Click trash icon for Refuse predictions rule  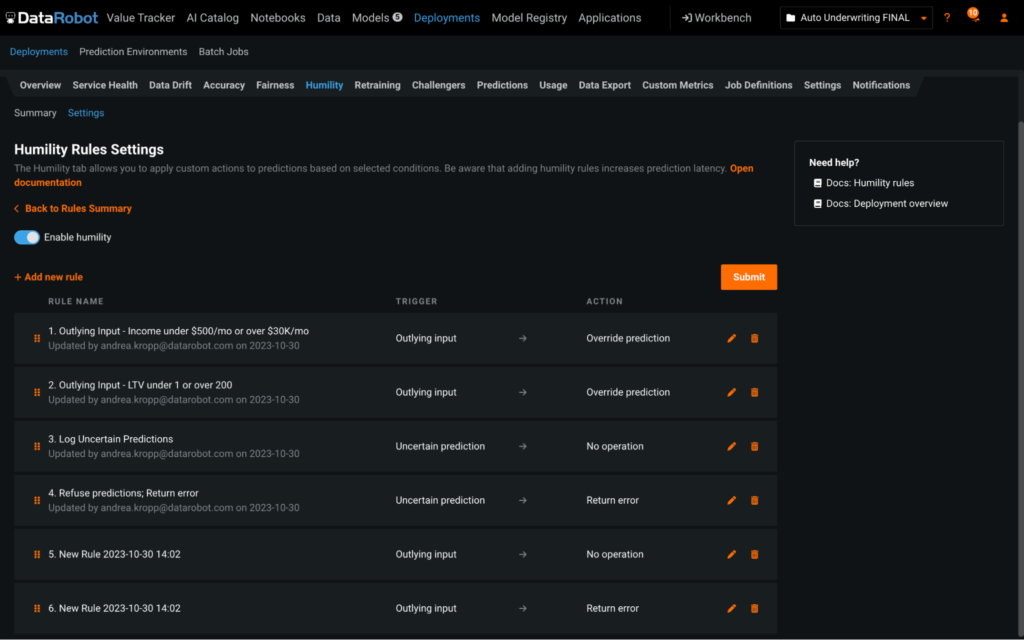point(754,501)
